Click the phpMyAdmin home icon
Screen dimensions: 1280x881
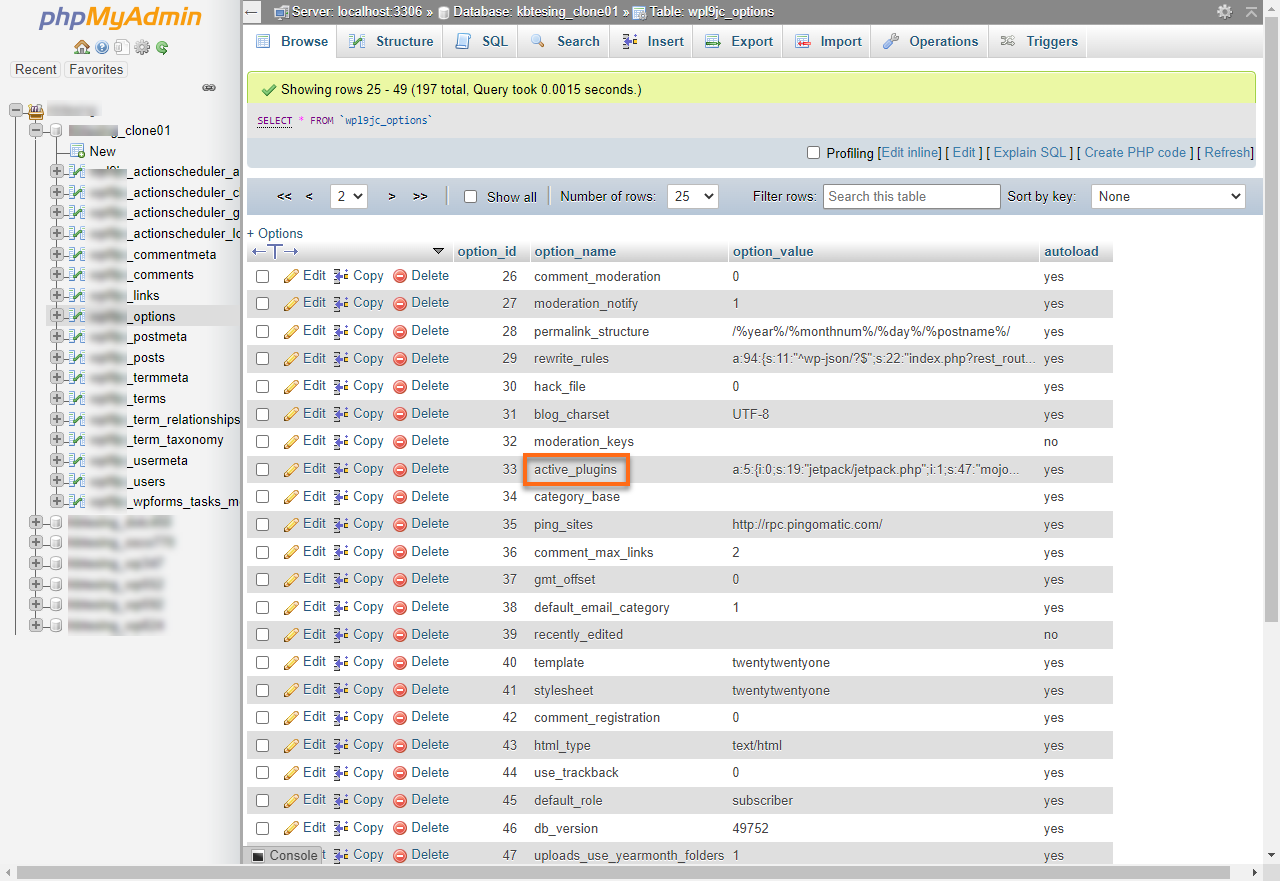tap(82, 47)
